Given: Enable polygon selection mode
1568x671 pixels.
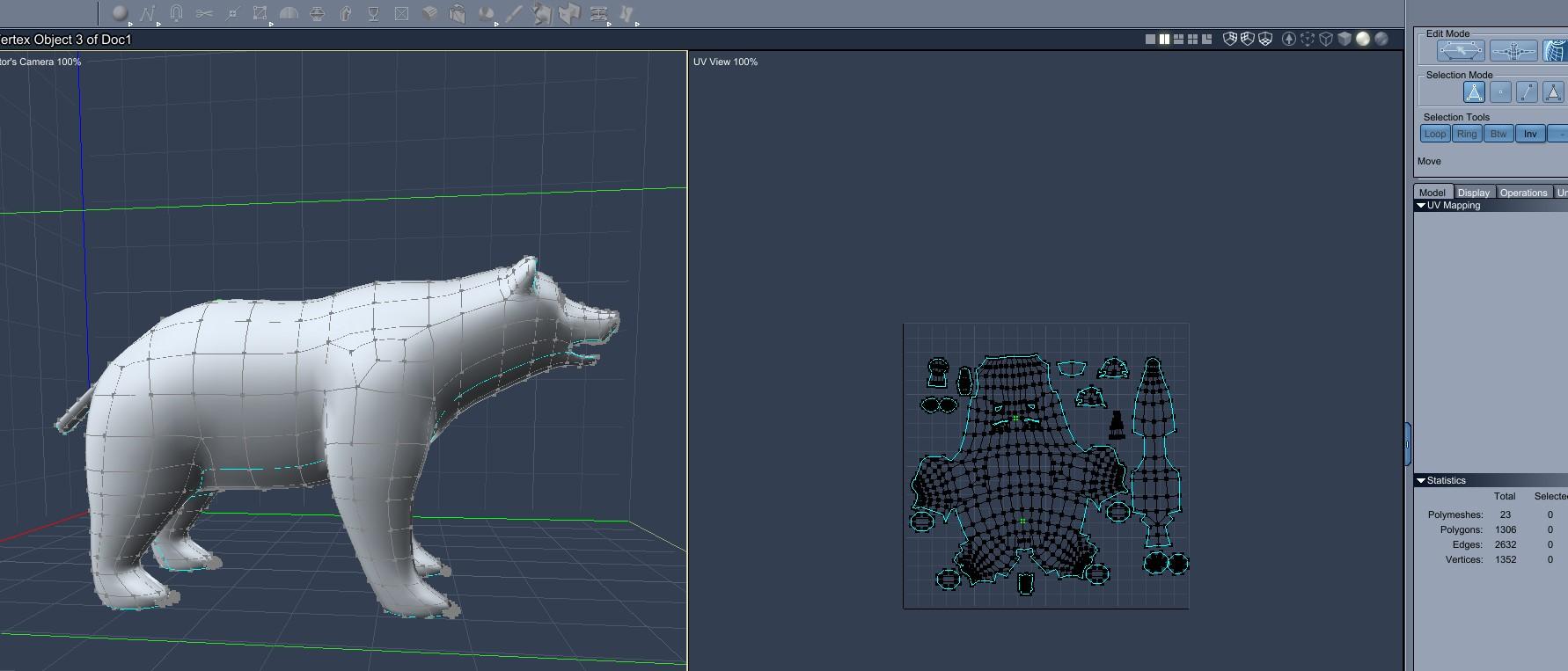Looking at the screenshot, I should click(x=1553, y=91).
